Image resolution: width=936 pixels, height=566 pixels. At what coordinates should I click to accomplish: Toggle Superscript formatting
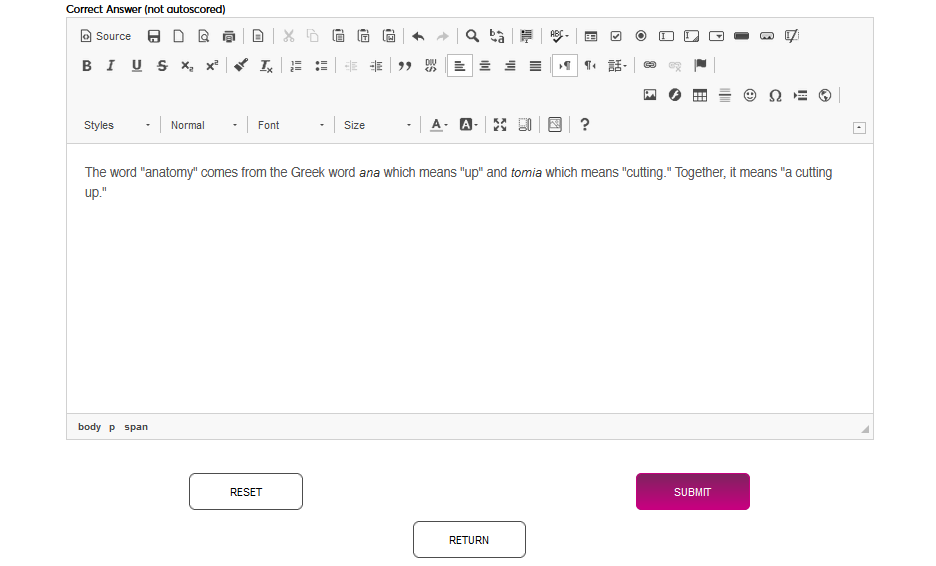[x=212, y=66]
